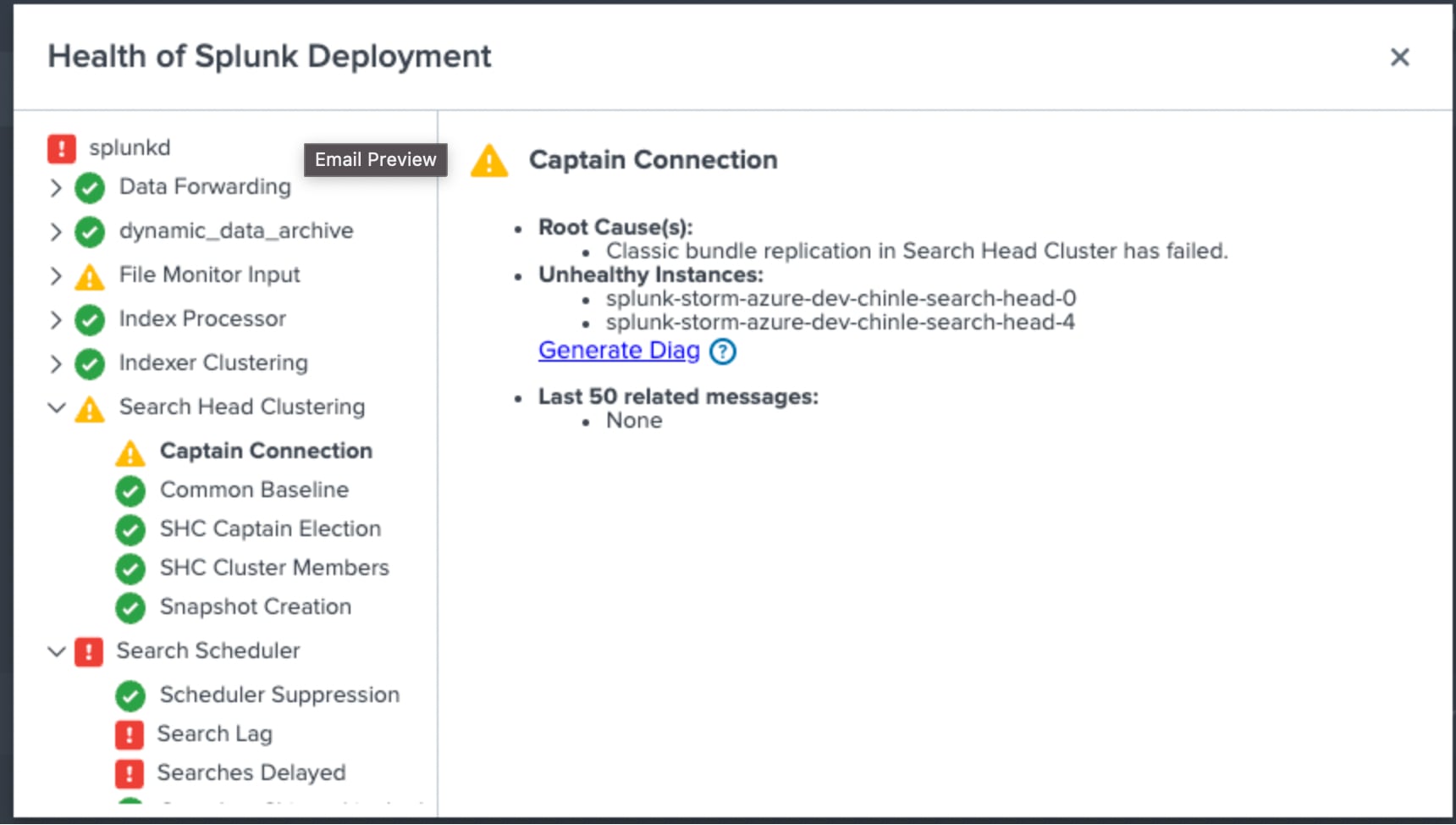This screenshot has height=825, width=1456.
Task: Select the Search Lag tree item
Action: click(x=215, y=734)
